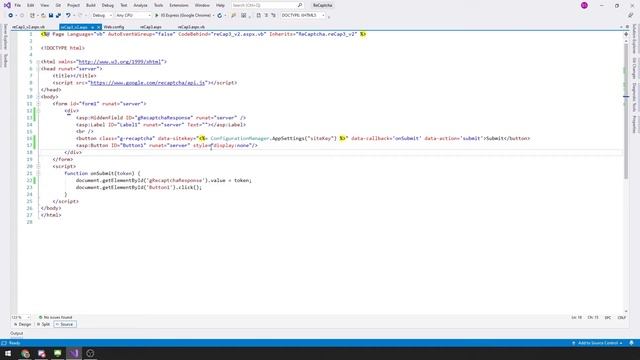This screenshot has height=360, width=640.
Task: Click the Ready status text
Action: coord(15,343)
